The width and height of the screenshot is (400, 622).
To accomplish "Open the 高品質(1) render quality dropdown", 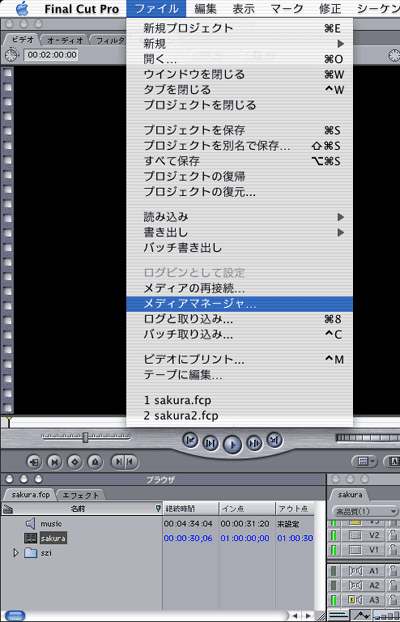I will pyautogui.click(x=364, y=511).
